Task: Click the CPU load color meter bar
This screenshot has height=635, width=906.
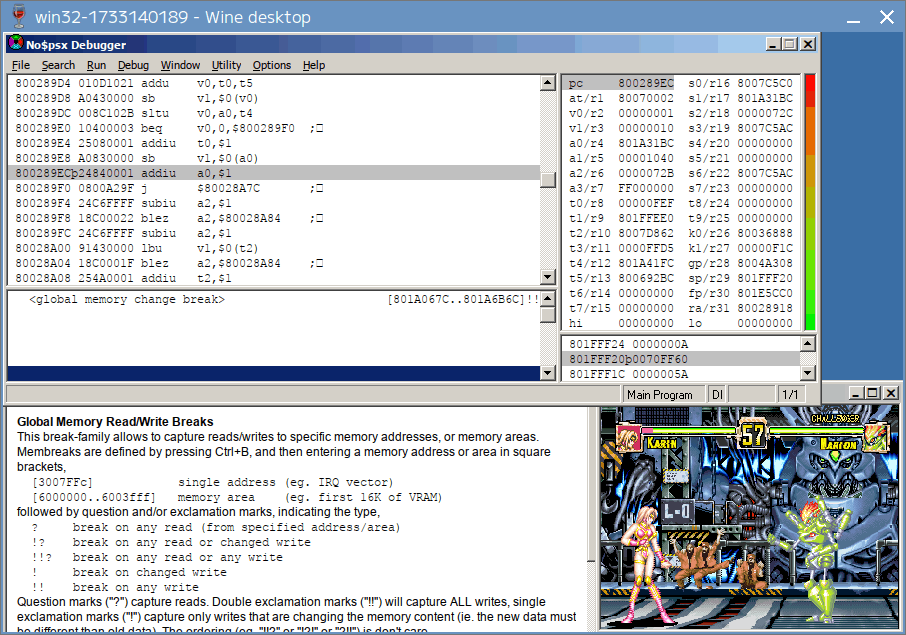Action: point(810,202)
